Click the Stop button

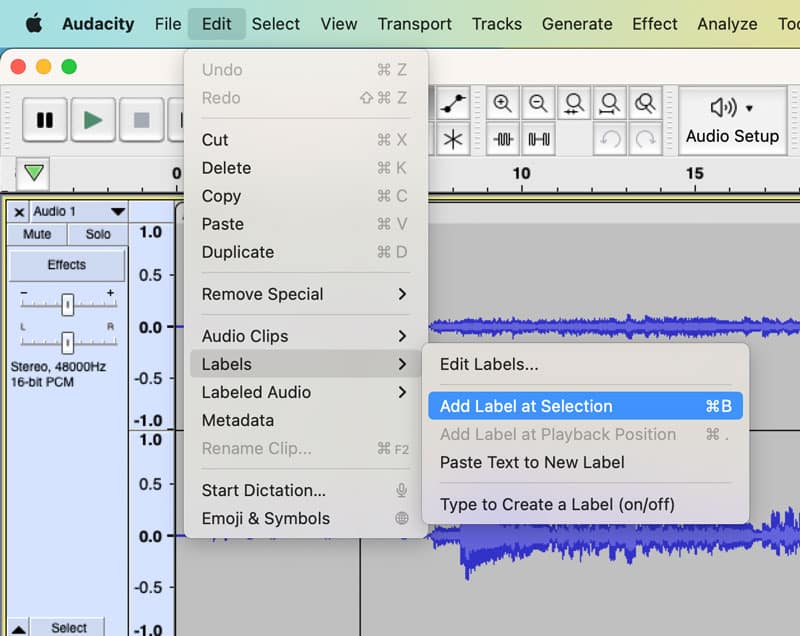pos(141,120)
